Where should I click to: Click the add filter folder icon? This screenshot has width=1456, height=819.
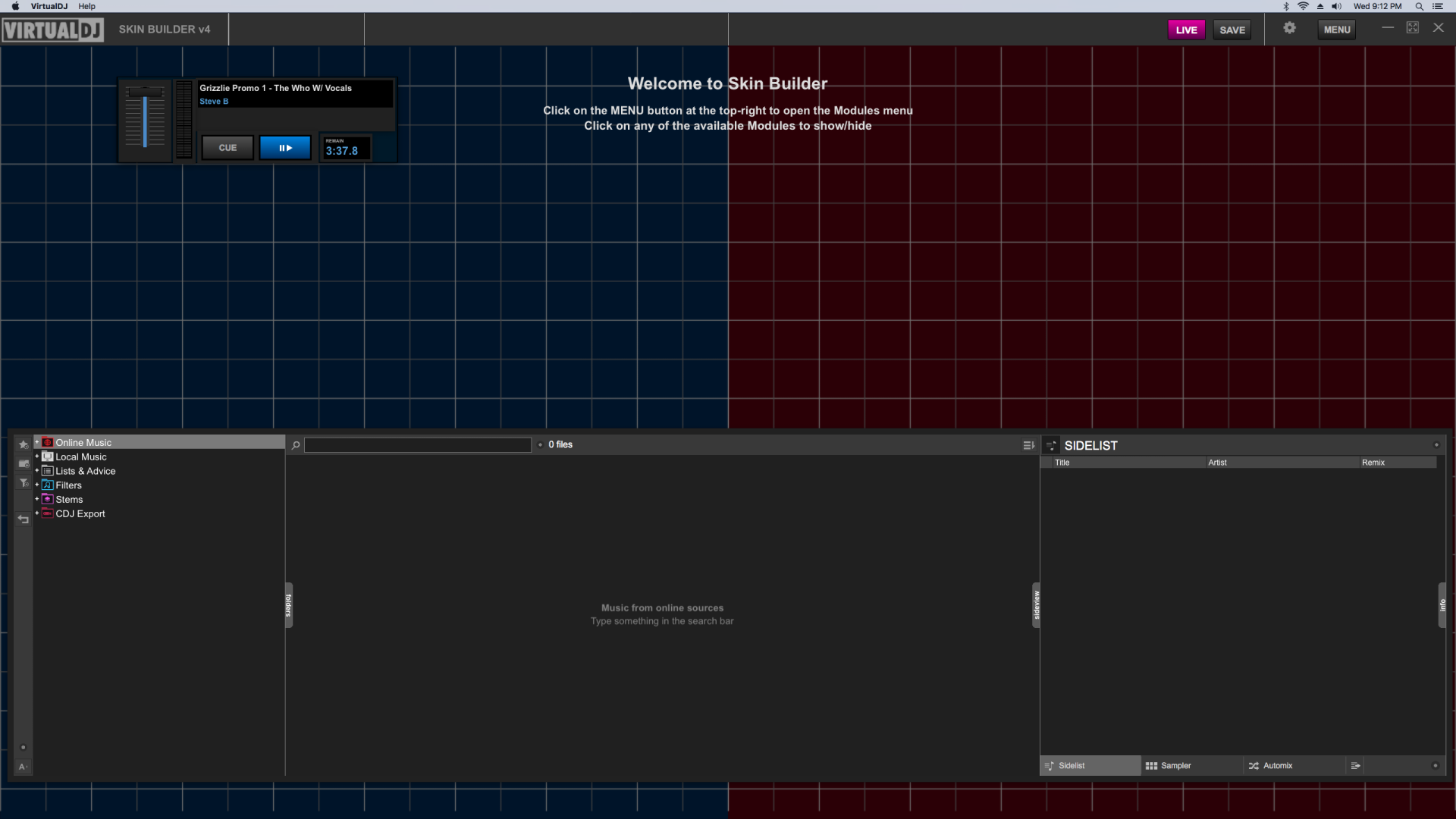click(24, 483)
